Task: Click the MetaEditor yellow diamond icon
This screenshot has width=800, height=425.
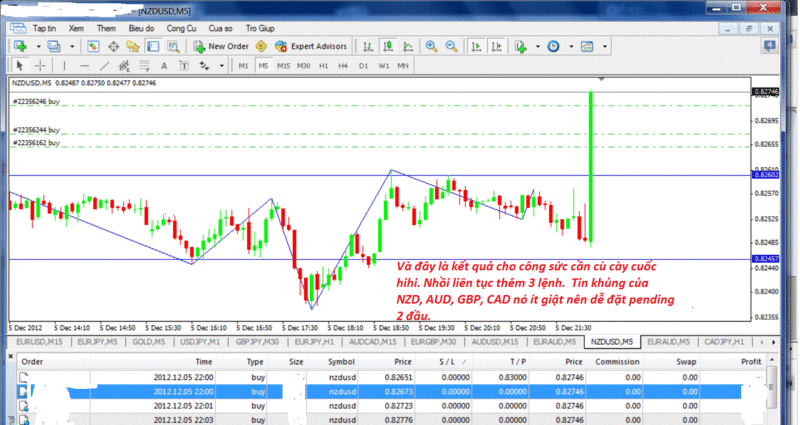Action: [261, 46]
